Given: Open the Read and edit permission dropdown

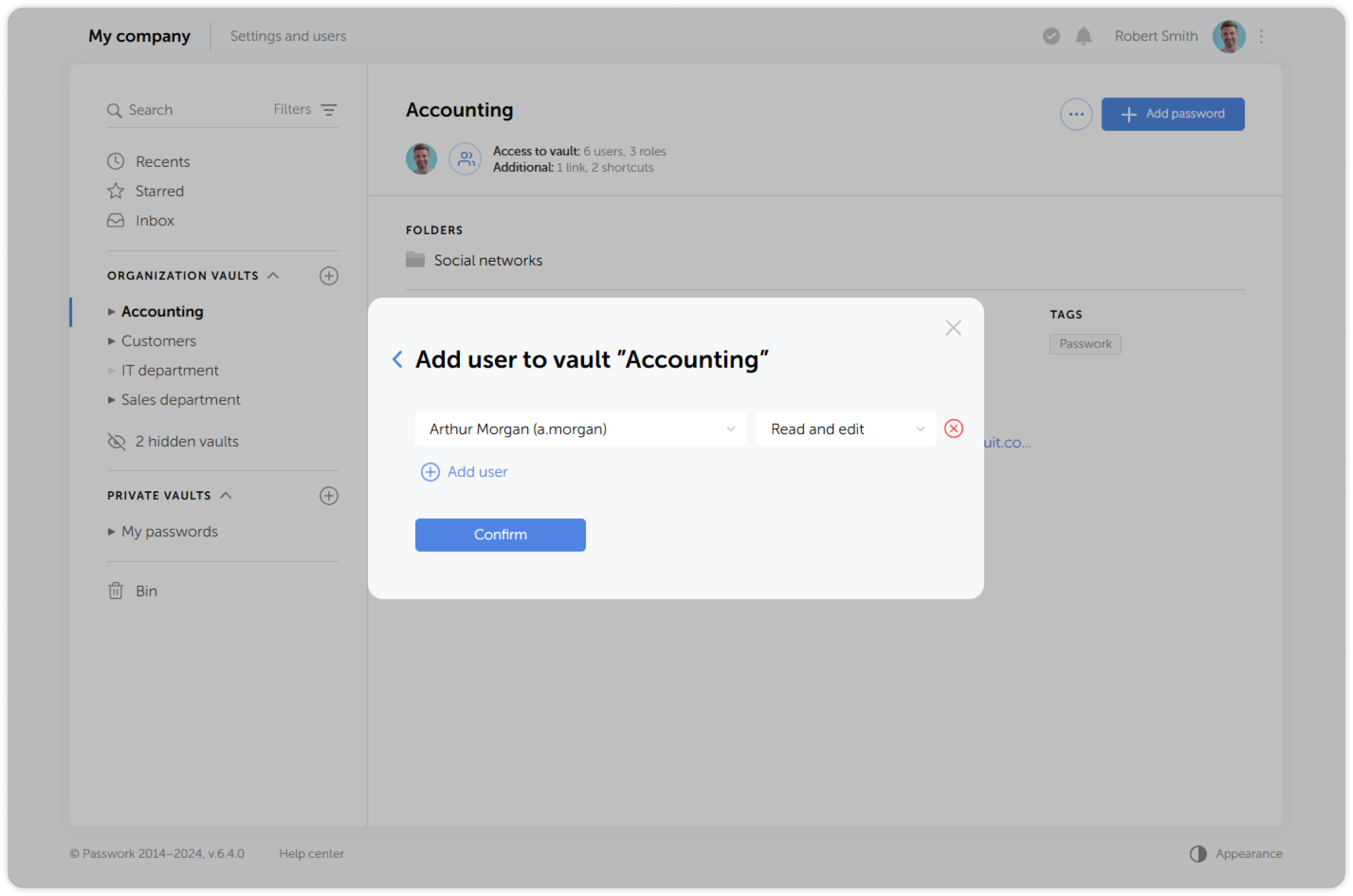Looking at the screenshot, I should click(x=846, y=429).
